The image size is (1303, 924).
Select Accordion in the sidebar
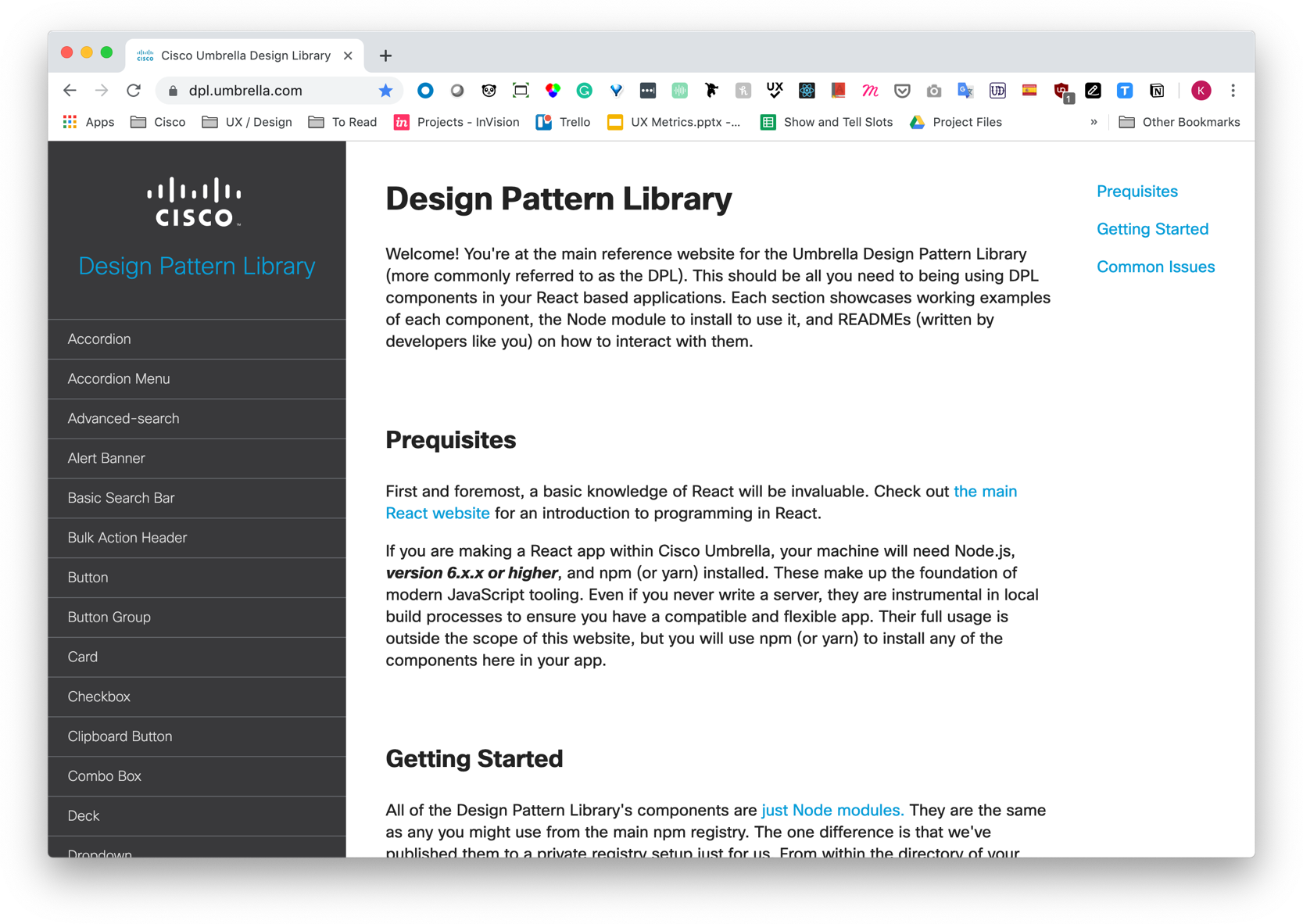197,339
